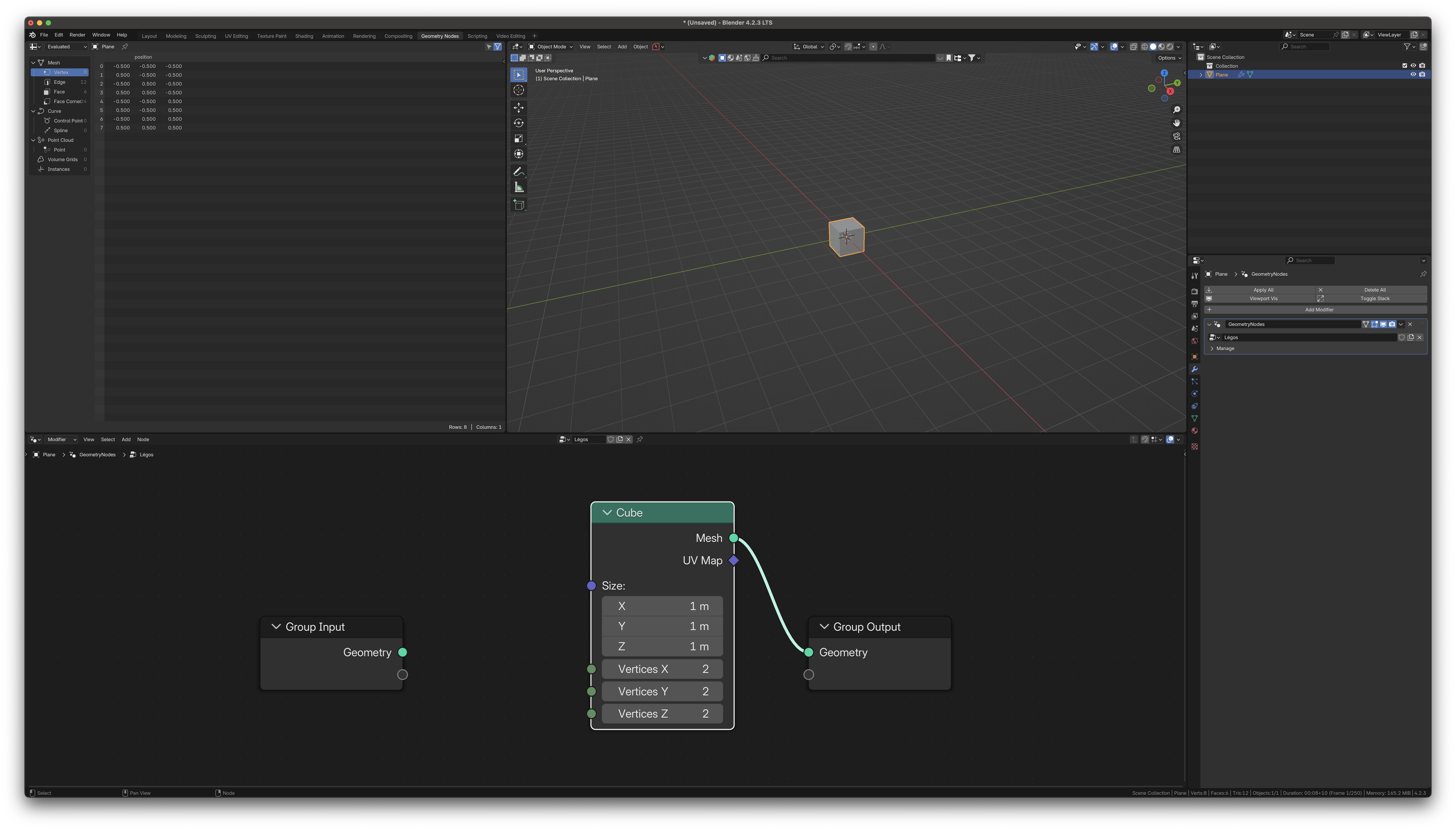The image size is (1456, 830).
Task: Click the Blender logo menu icon
Action: pos(33,35)
